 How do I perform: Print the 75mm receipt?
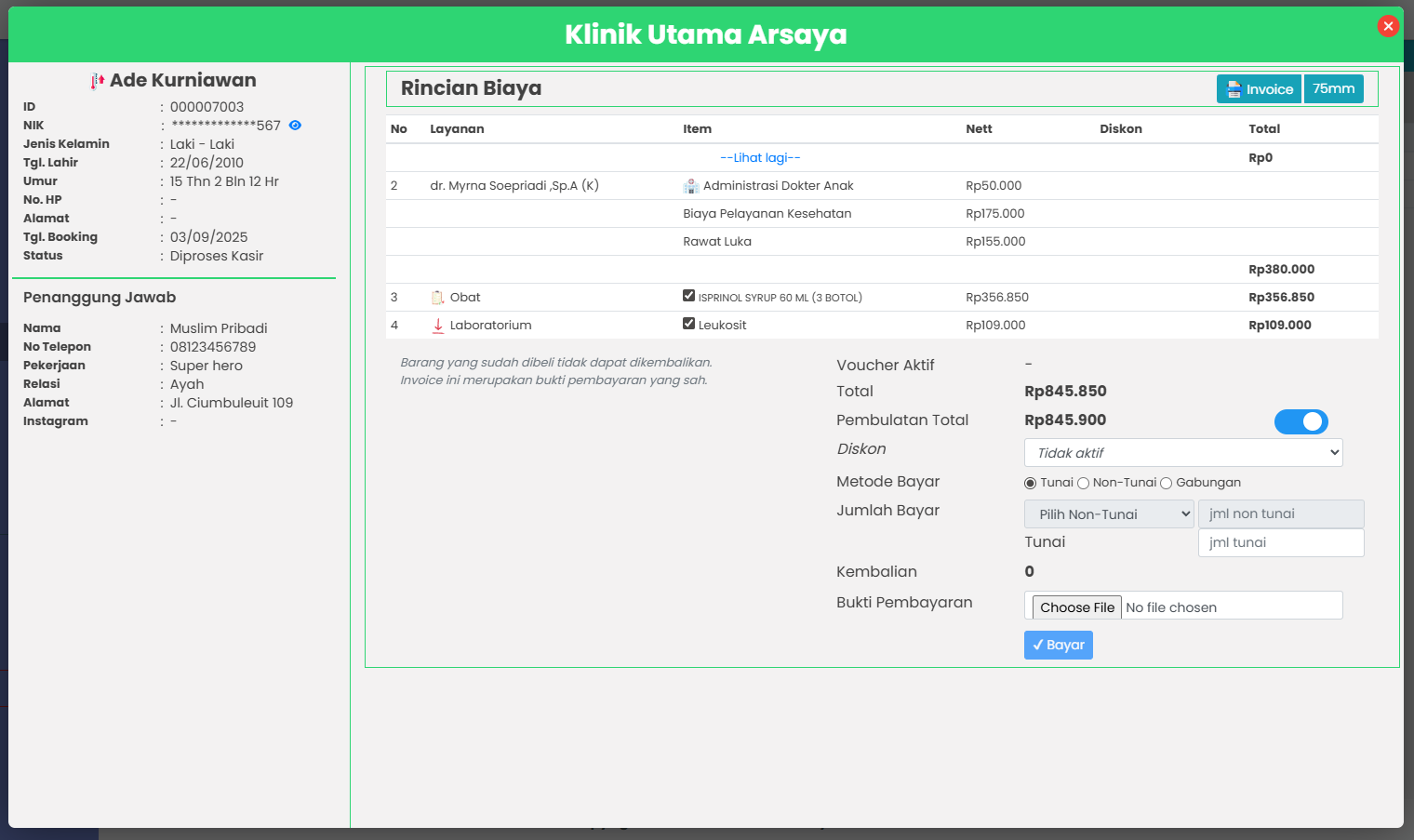pos(1333,89)
